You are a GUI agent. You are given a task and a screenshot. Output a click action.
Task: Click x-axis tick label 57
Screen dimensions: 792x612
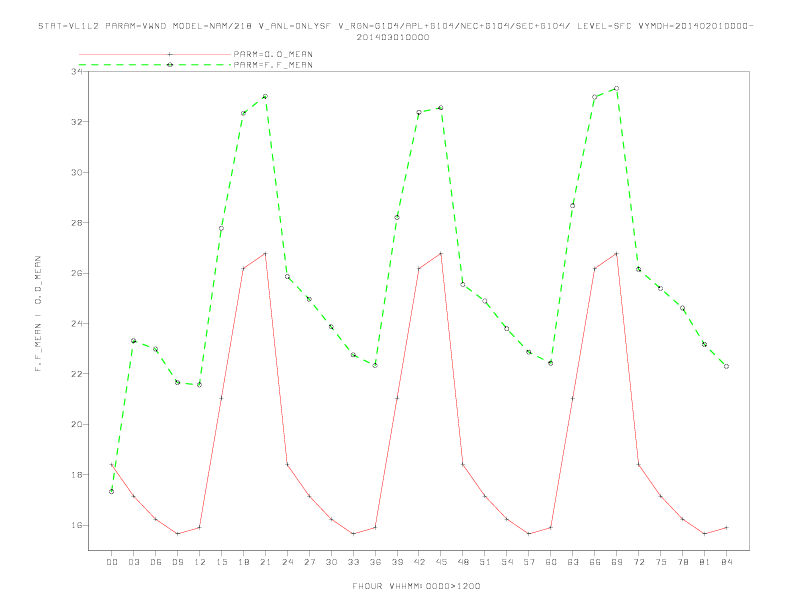pyautogui.click(x=529, y=562)
